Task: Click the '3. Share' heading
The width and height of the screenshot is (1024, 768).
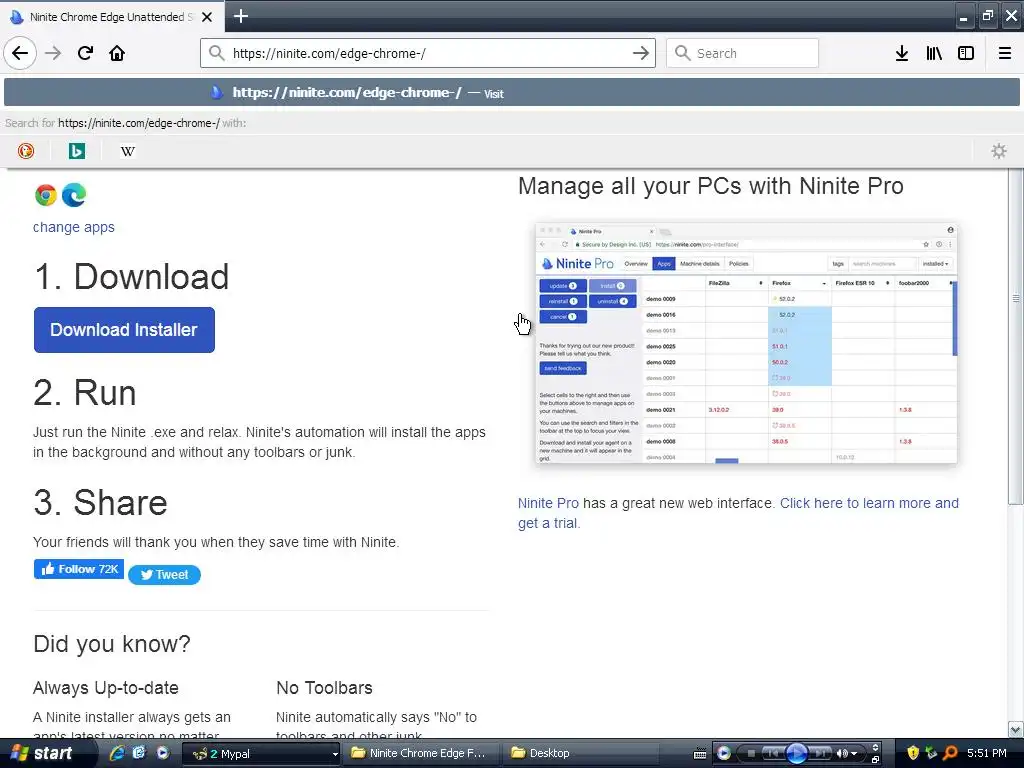Action: (101, 502)
